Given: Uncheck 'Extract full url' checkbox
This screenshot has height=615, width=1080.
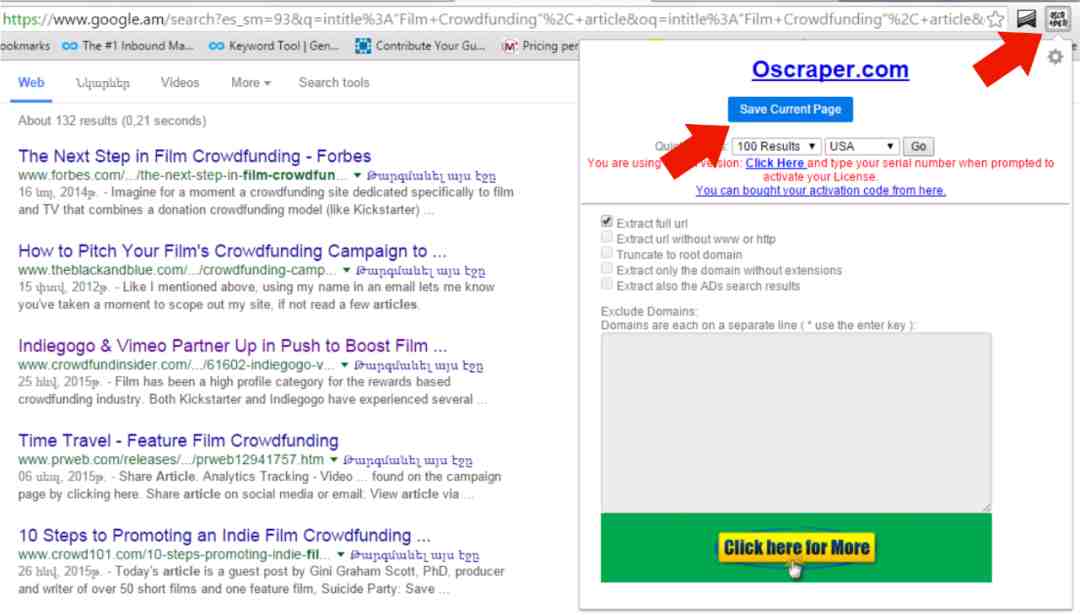Looking at the screenshot, I should click(607, 222).
